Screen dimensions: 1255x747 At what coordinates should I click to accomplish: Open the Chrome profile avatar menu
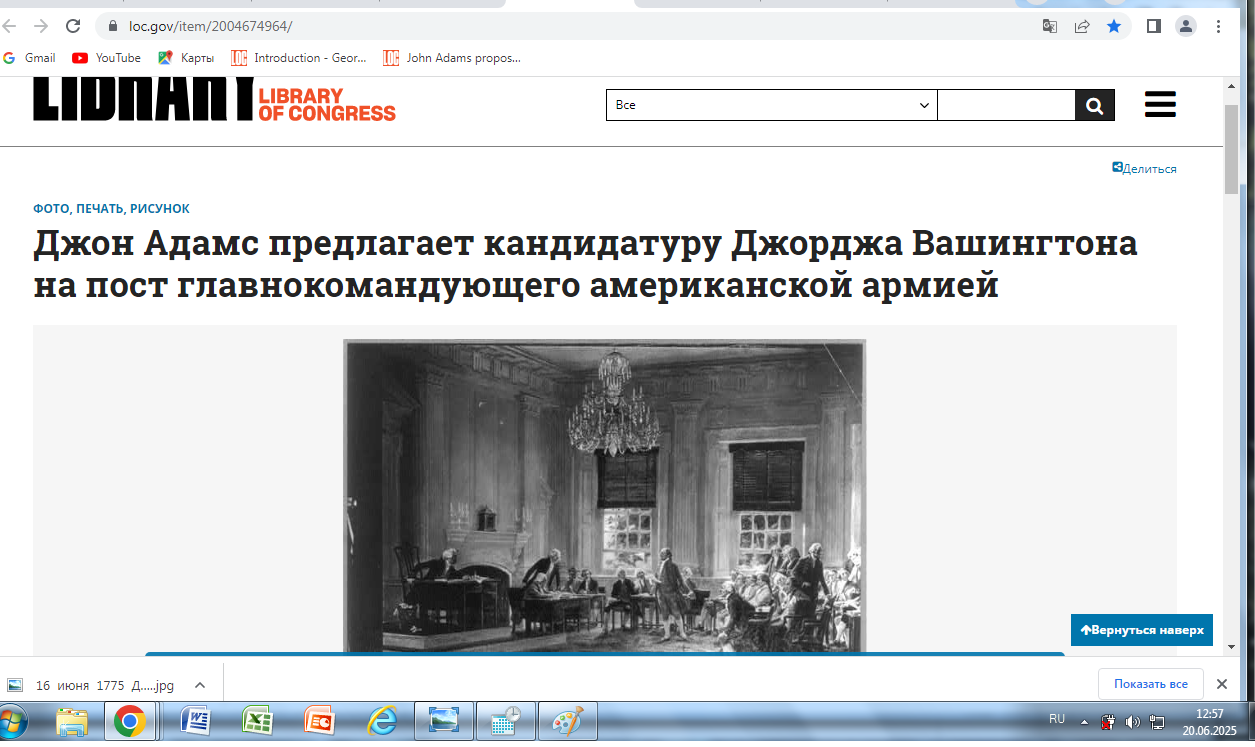coord(1185,26)
